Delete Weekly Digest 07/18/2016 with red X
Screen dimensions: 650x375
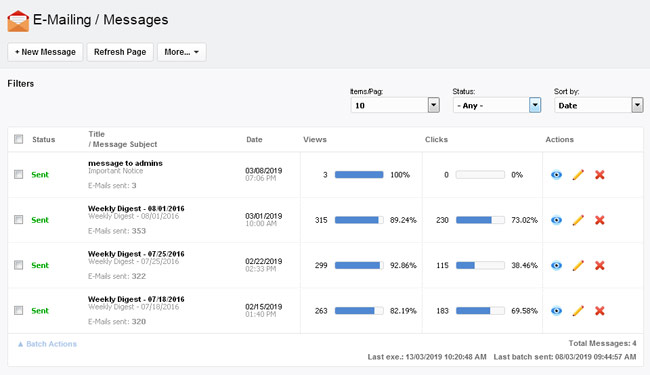coord(599,311)
